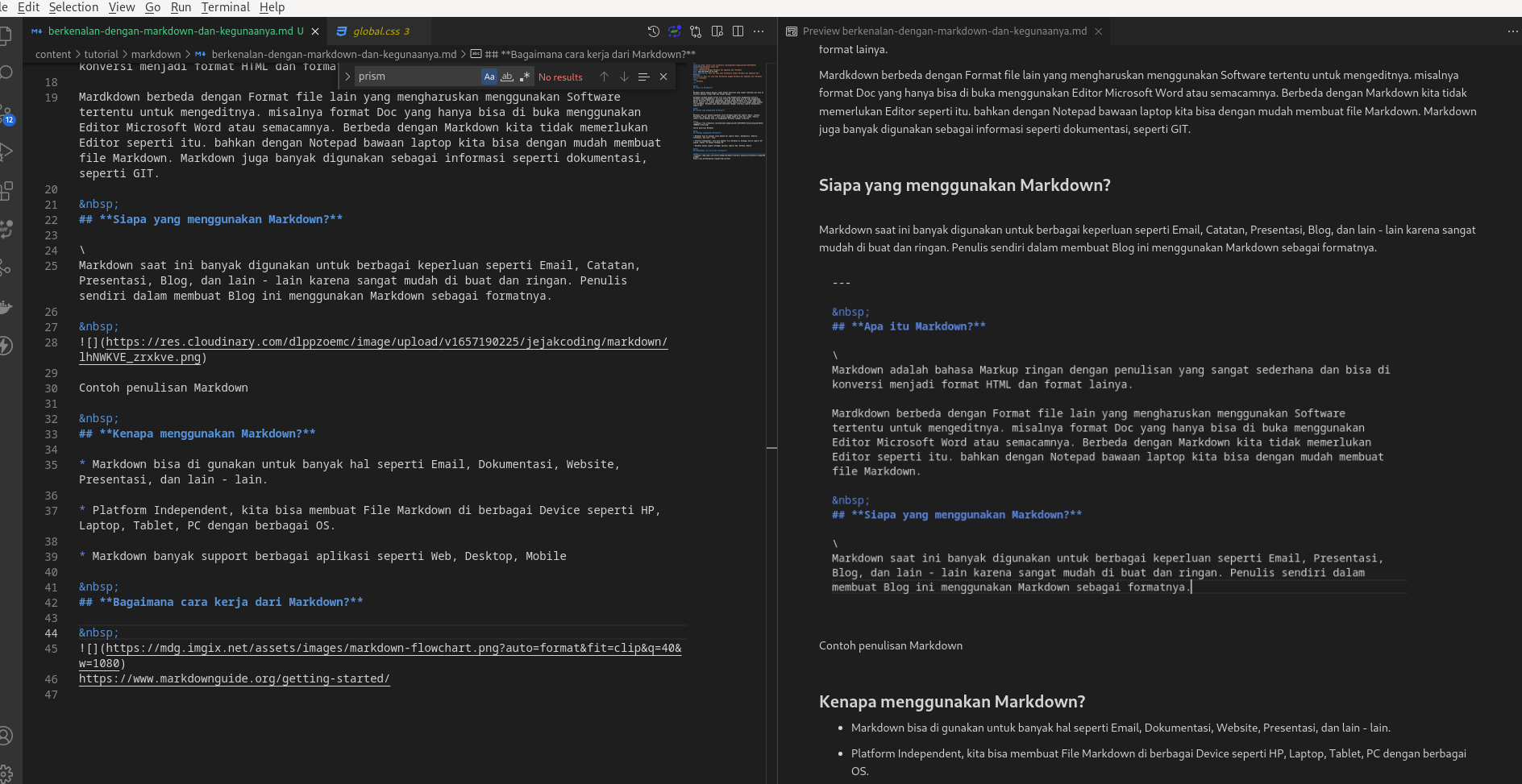
Task: Toggle Match Case in the find widget
Action: (489, 76)
